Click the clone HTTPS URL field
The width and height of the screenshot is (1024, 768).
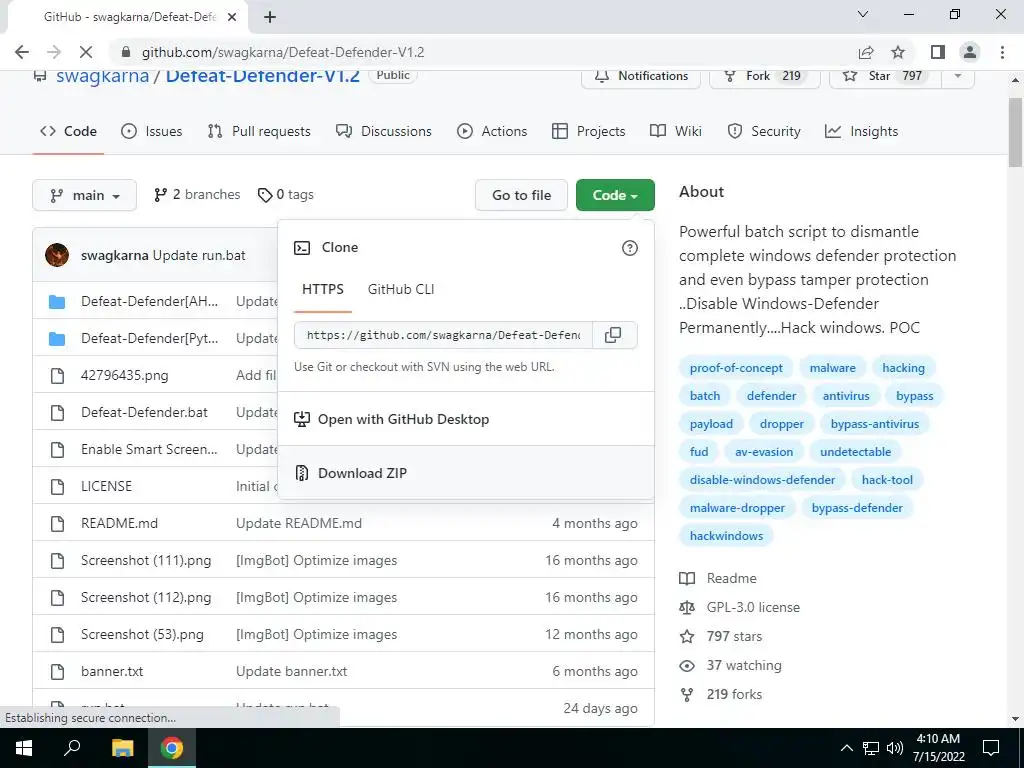click(443, 335)
